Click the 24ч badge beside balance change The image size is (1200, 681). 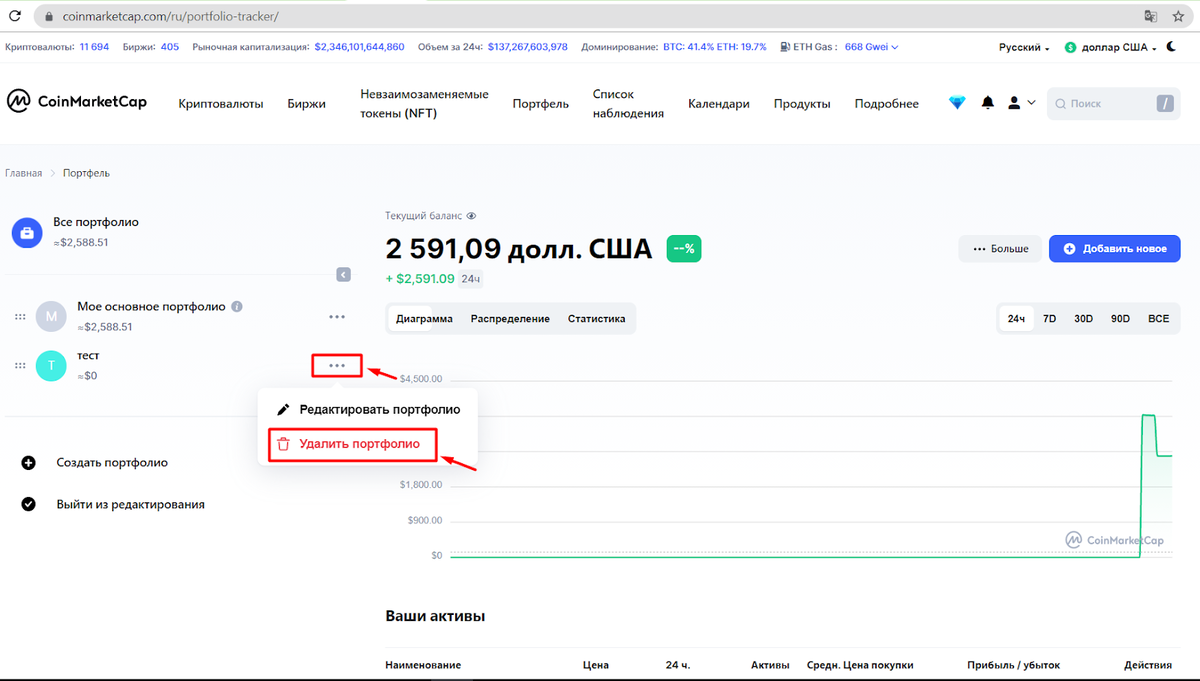(471, 279)
